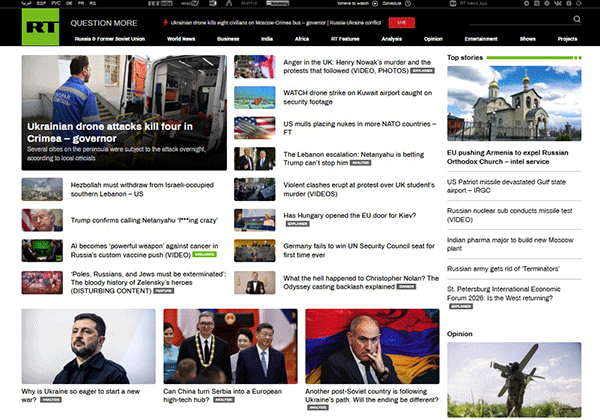Open Can China turn Serbia article

(x=222, y=396)
